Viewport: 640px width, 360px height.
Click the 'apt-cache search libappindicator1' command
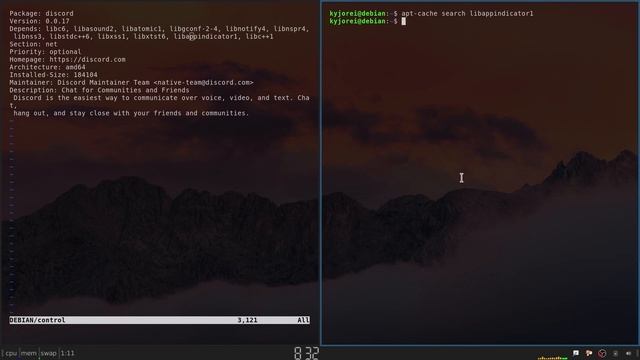(467, 13)
